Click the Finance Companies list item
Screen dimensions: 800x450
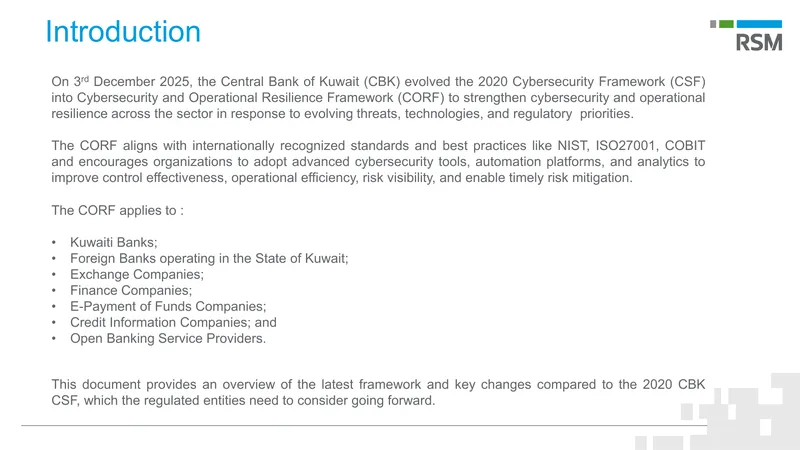pos(131,290)
